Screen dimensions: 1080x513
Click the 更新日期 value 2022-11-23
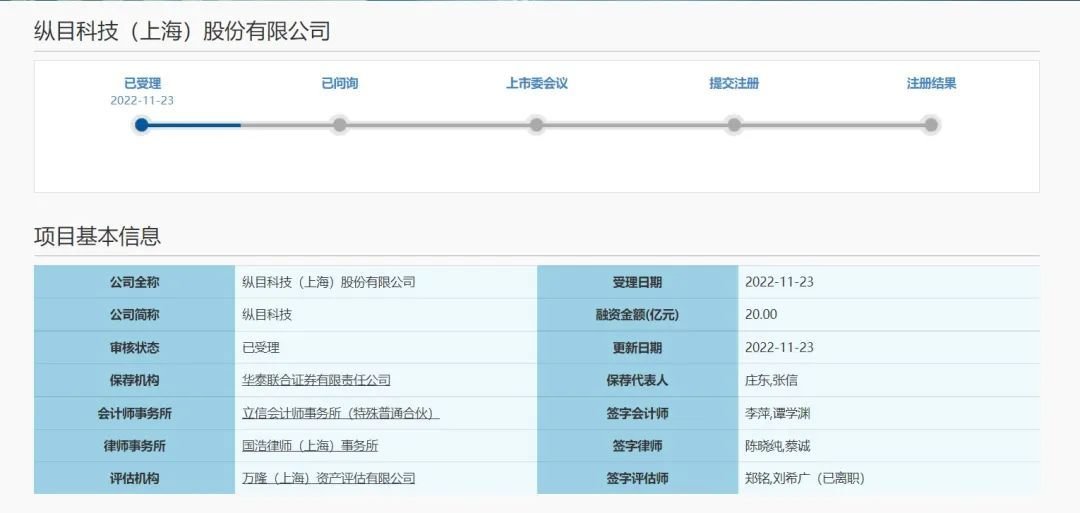[x=779, y=348]
